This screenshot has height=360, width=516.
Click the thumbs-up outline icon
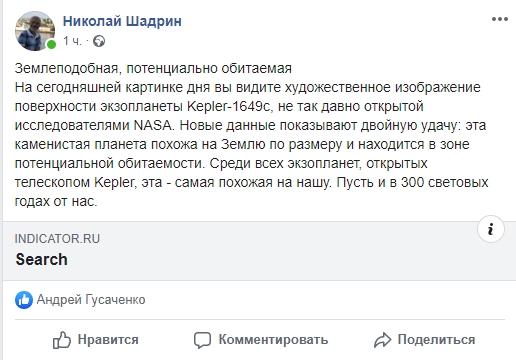[62, 340]
